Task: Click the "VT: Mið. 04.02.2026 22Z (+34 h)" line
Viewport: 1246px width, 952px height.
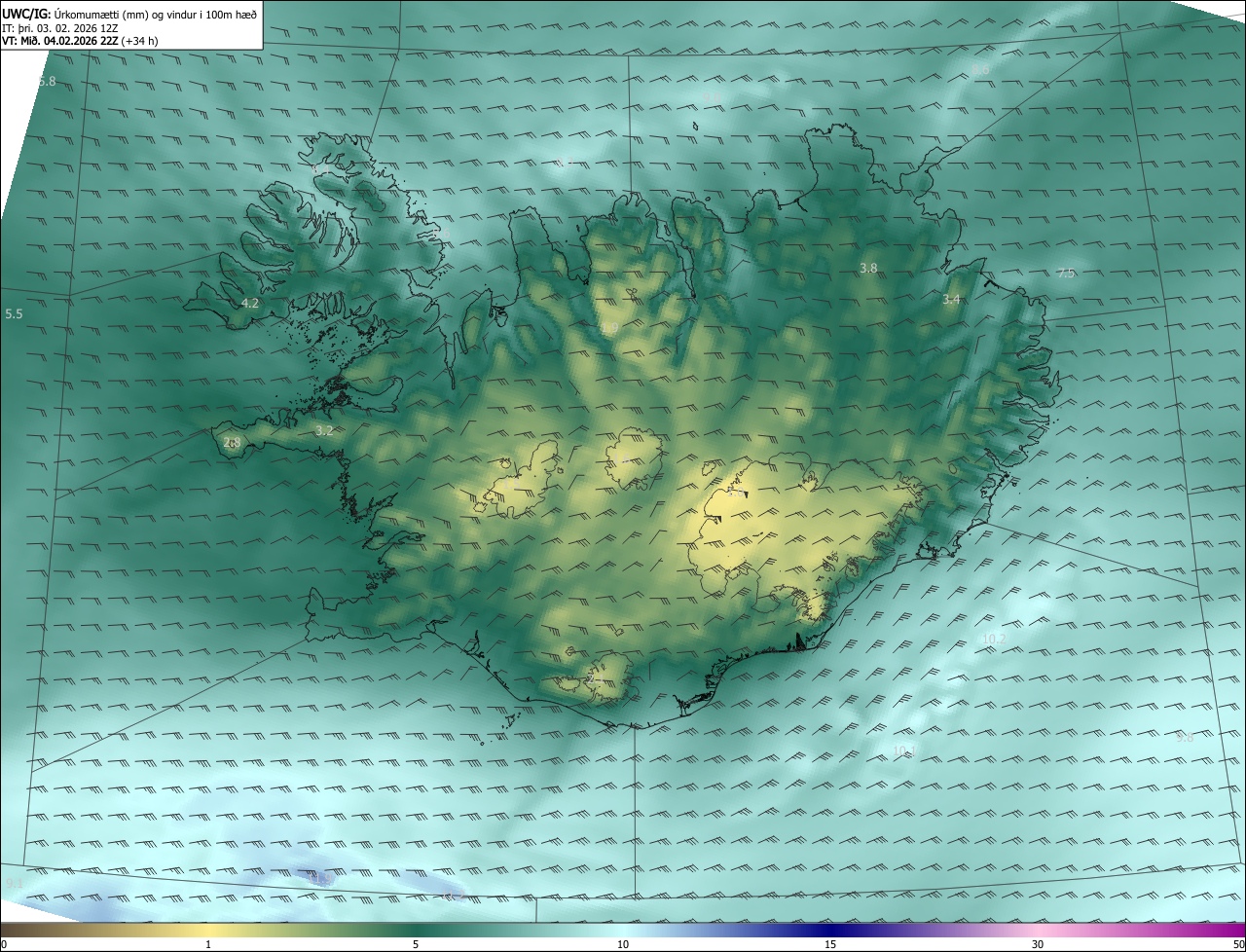Action: click(81, 41)
